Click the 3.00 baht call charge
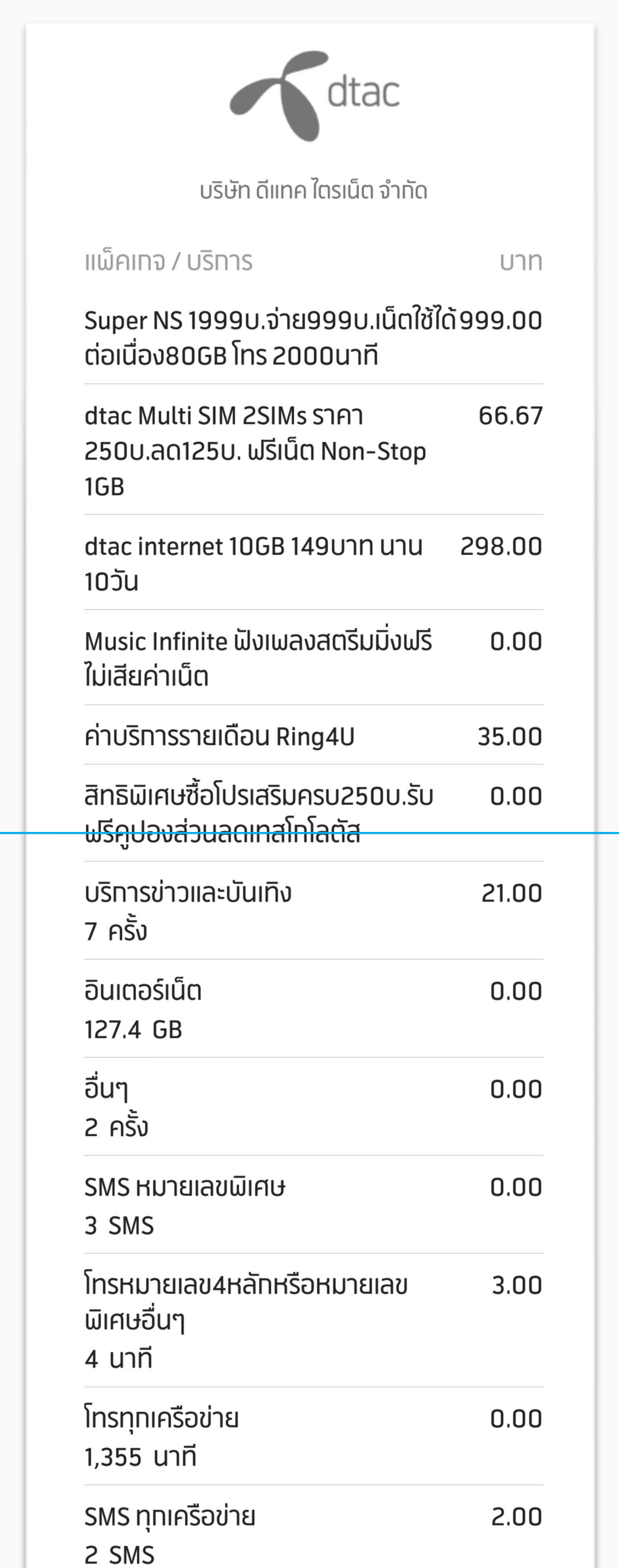 click(516, 1285)
